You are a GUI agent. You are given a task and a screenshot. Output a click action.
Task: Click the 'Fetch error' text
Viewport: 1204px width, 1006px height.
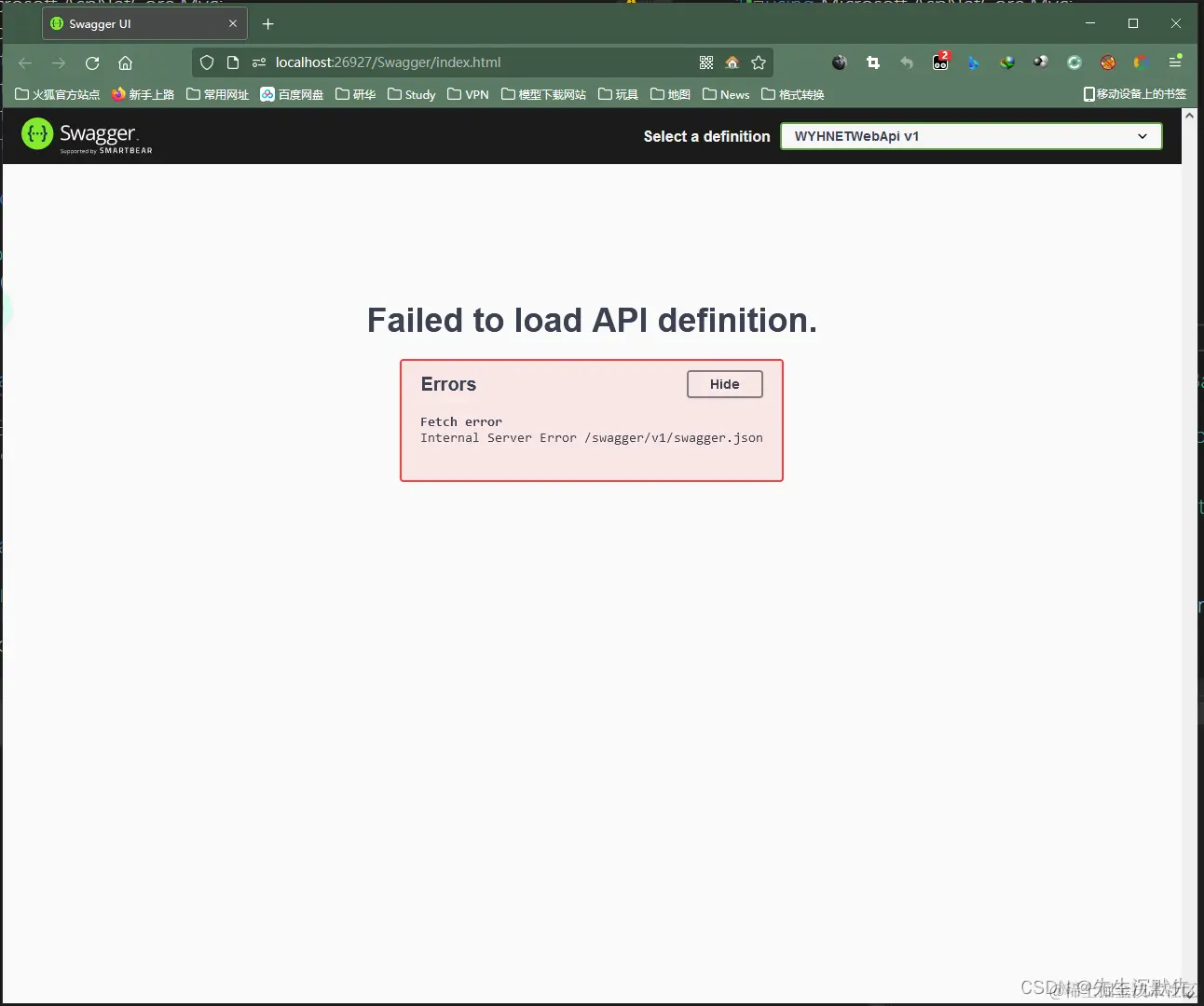click(461, 421)
